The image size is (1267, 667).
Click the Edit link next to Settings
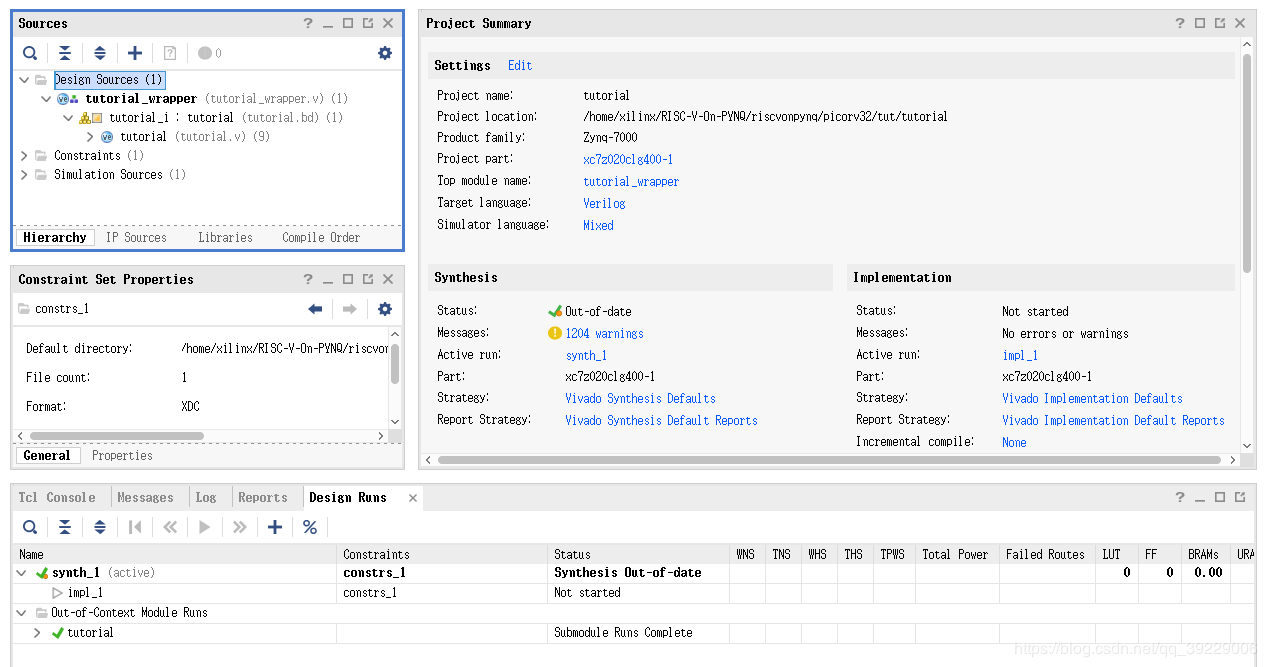tap(520, 65)
